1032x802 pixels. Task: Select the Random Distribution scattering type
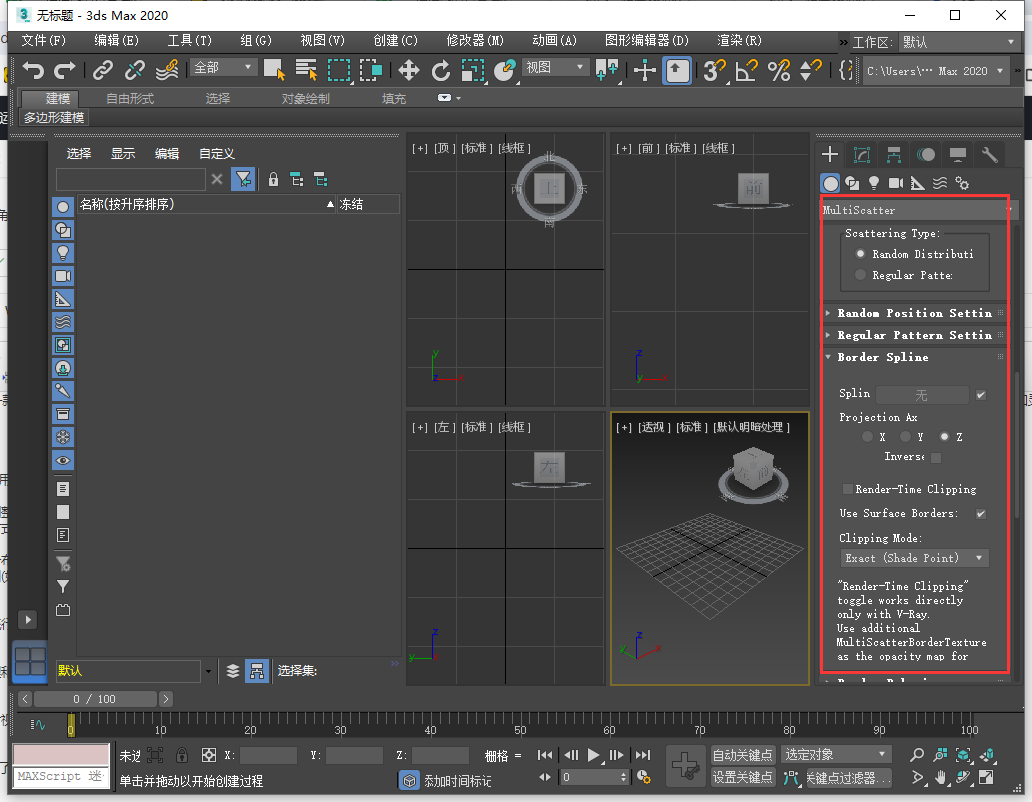(861, 253)
